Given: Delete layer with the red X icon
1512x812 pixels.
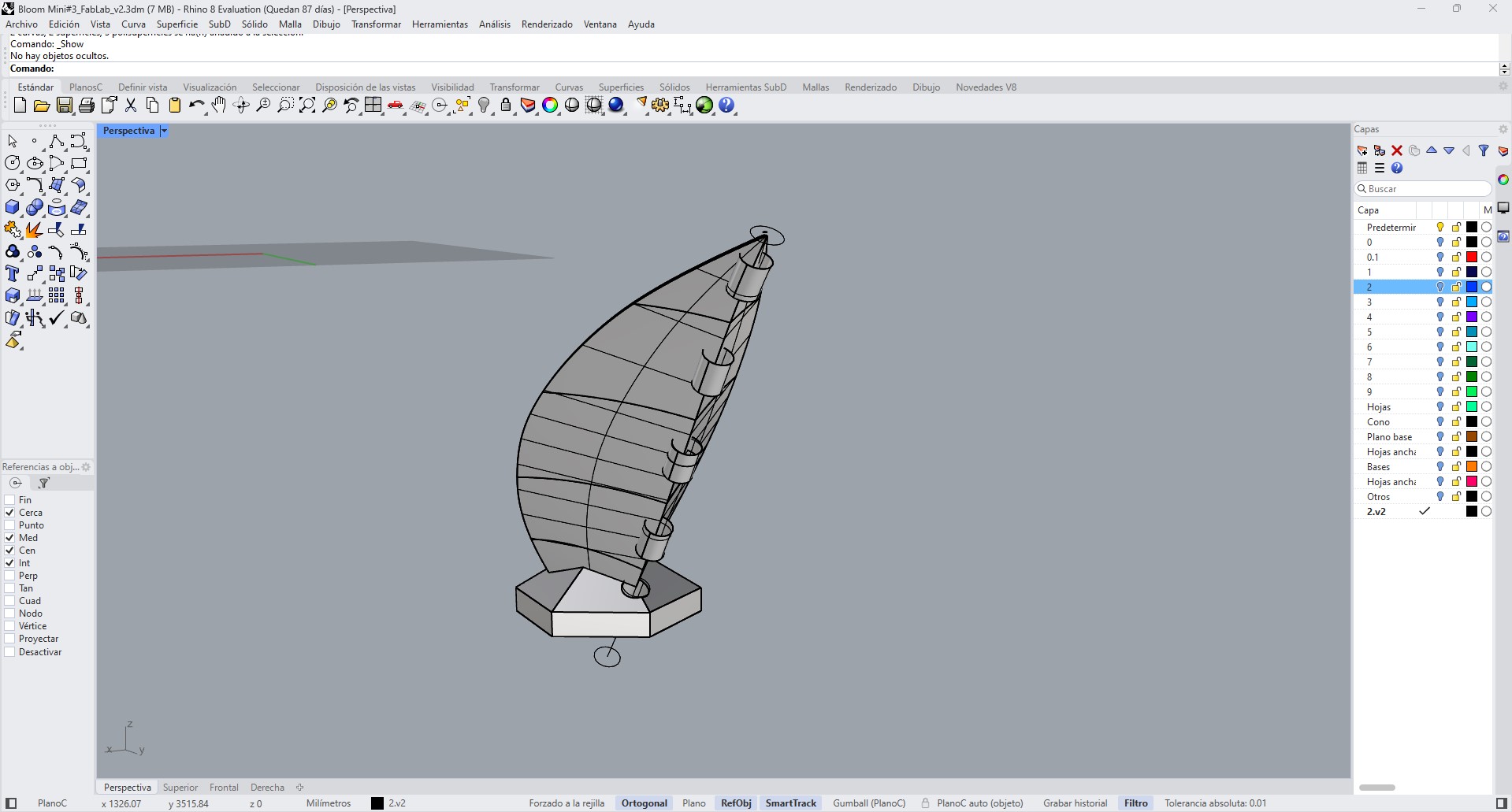Looking at the screenshot, I should click(1397, 150).
